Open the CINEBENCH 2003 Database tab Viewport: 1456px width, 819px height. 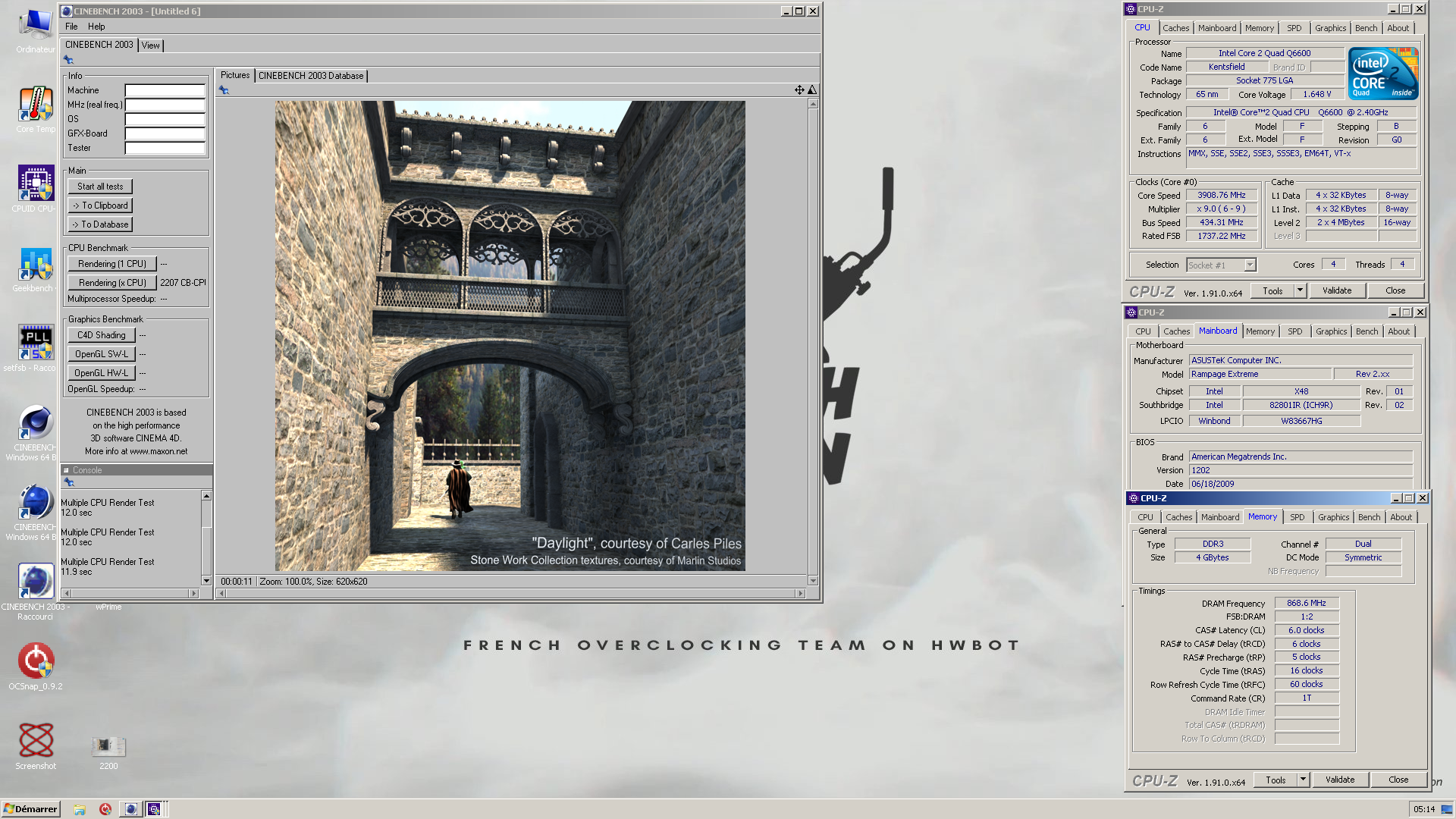[311, 76]
